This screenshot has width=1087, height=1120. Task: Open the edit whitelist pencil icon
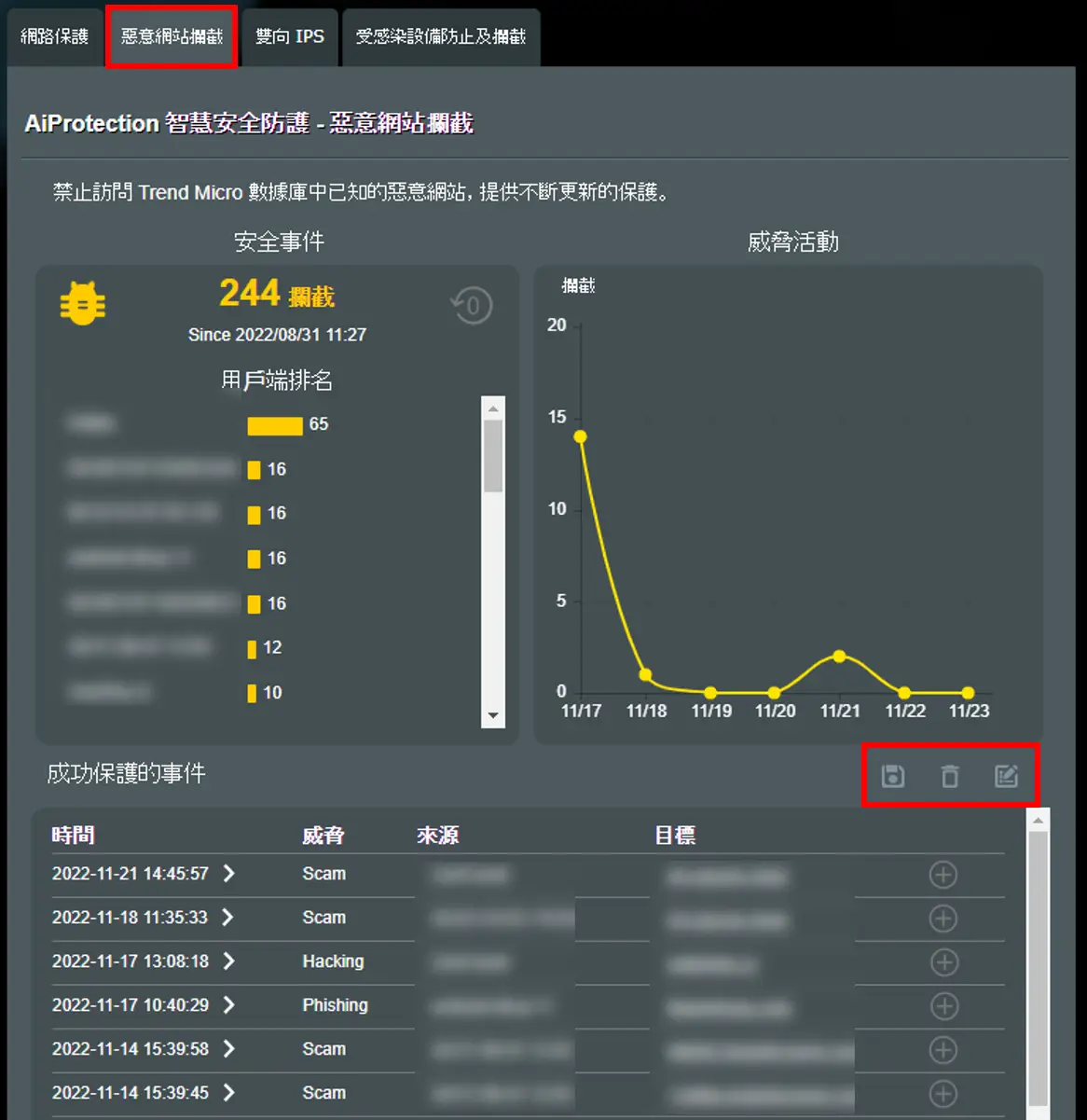(x=1006, y=776)
